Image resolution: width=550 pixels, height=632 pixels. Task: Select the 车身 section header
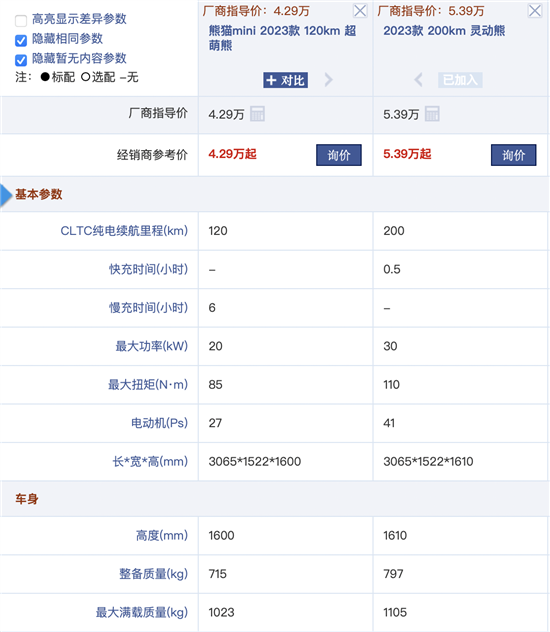(27, 499)
